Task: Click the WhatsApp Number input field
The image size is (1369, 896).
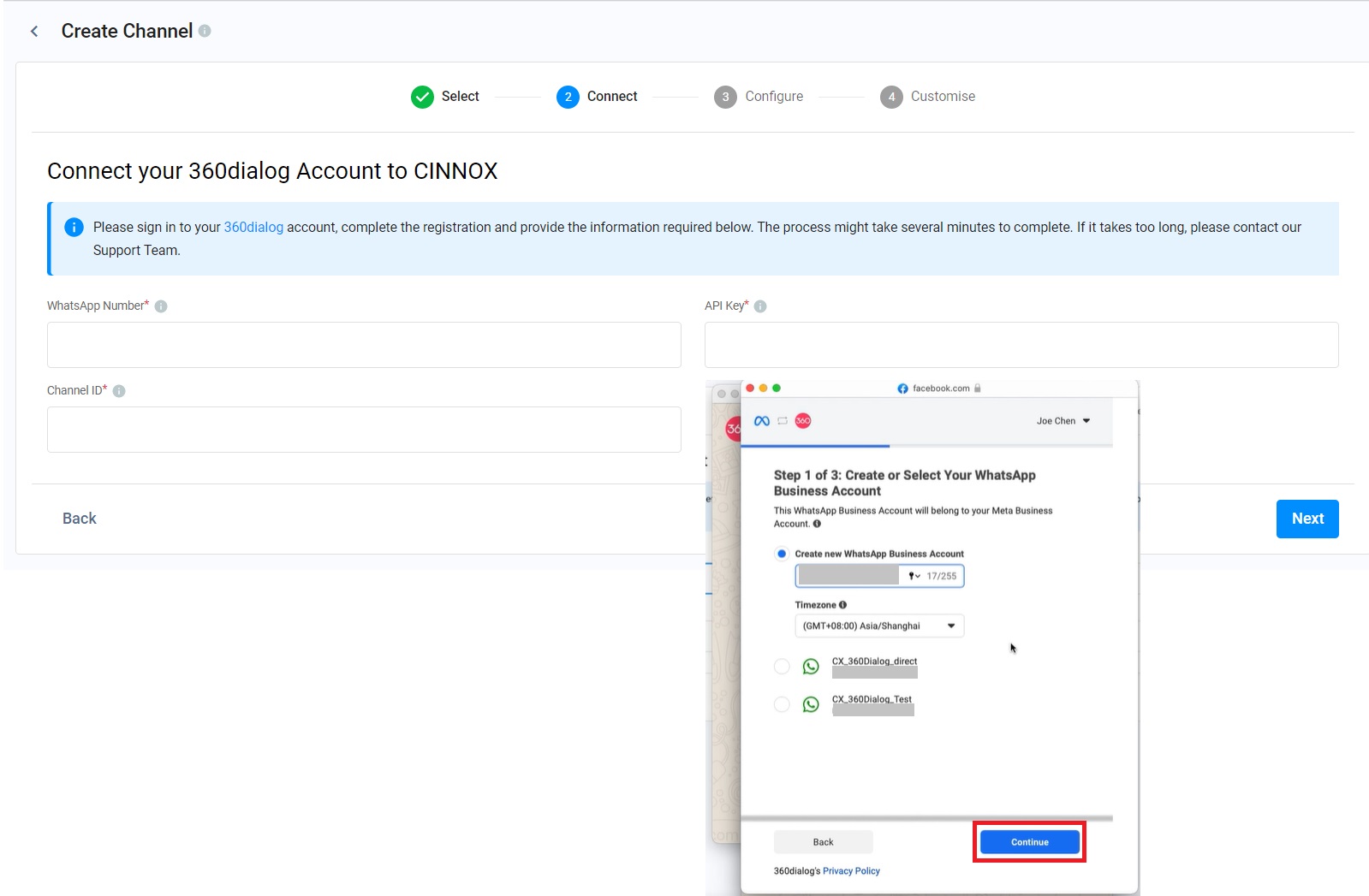Action: (x=364, y=345)
